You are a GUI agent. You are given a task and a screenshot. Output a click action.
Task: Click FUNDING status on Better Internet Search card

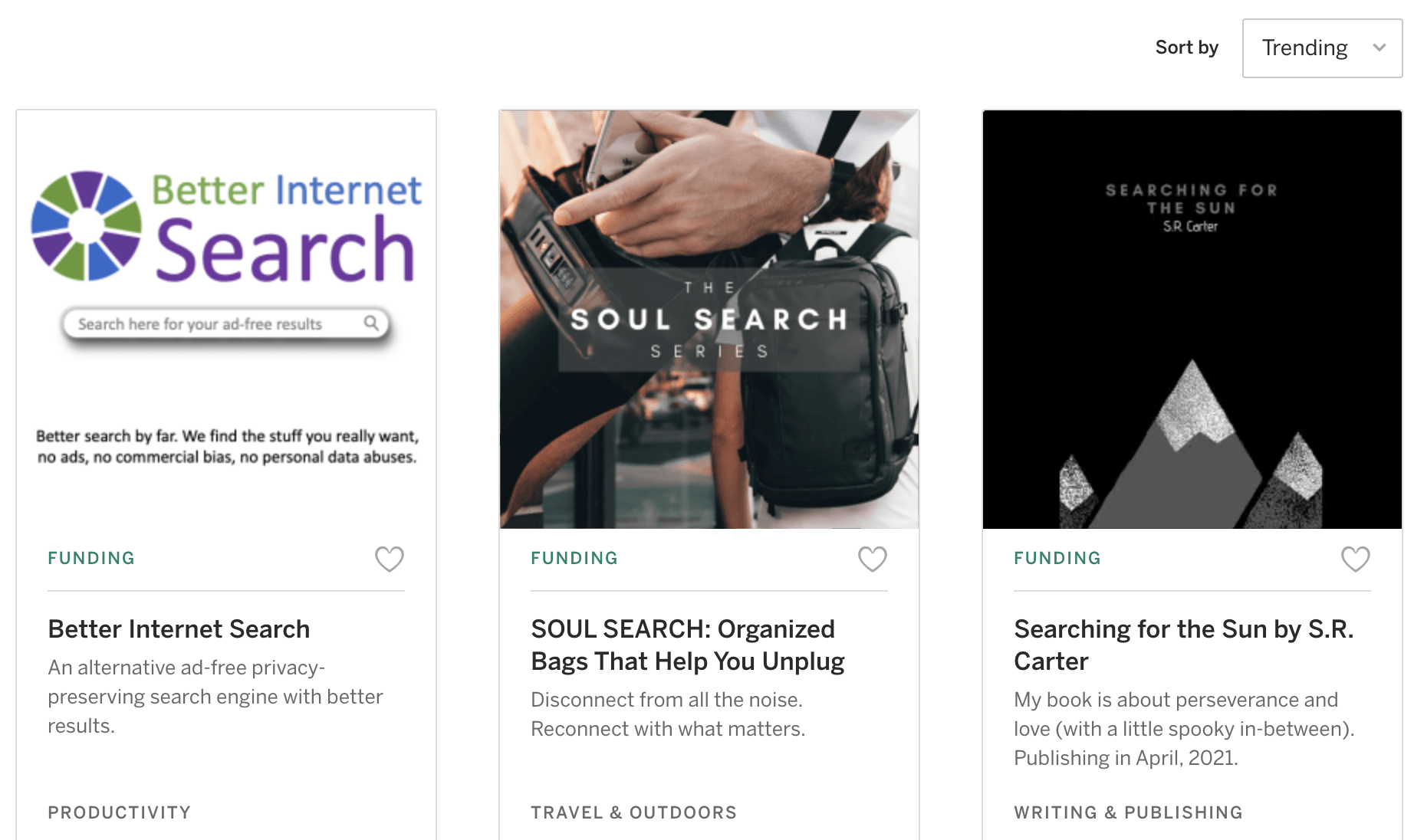pos(91,558)
